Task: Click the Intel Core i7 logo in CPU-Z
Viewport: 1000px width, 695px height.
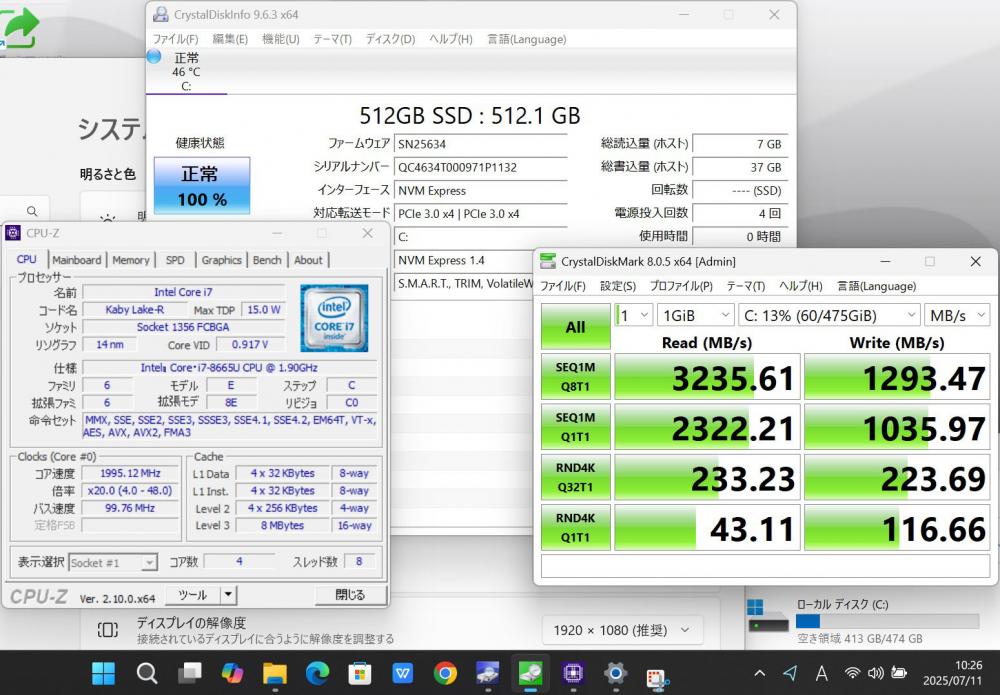Action: point(334,318)
